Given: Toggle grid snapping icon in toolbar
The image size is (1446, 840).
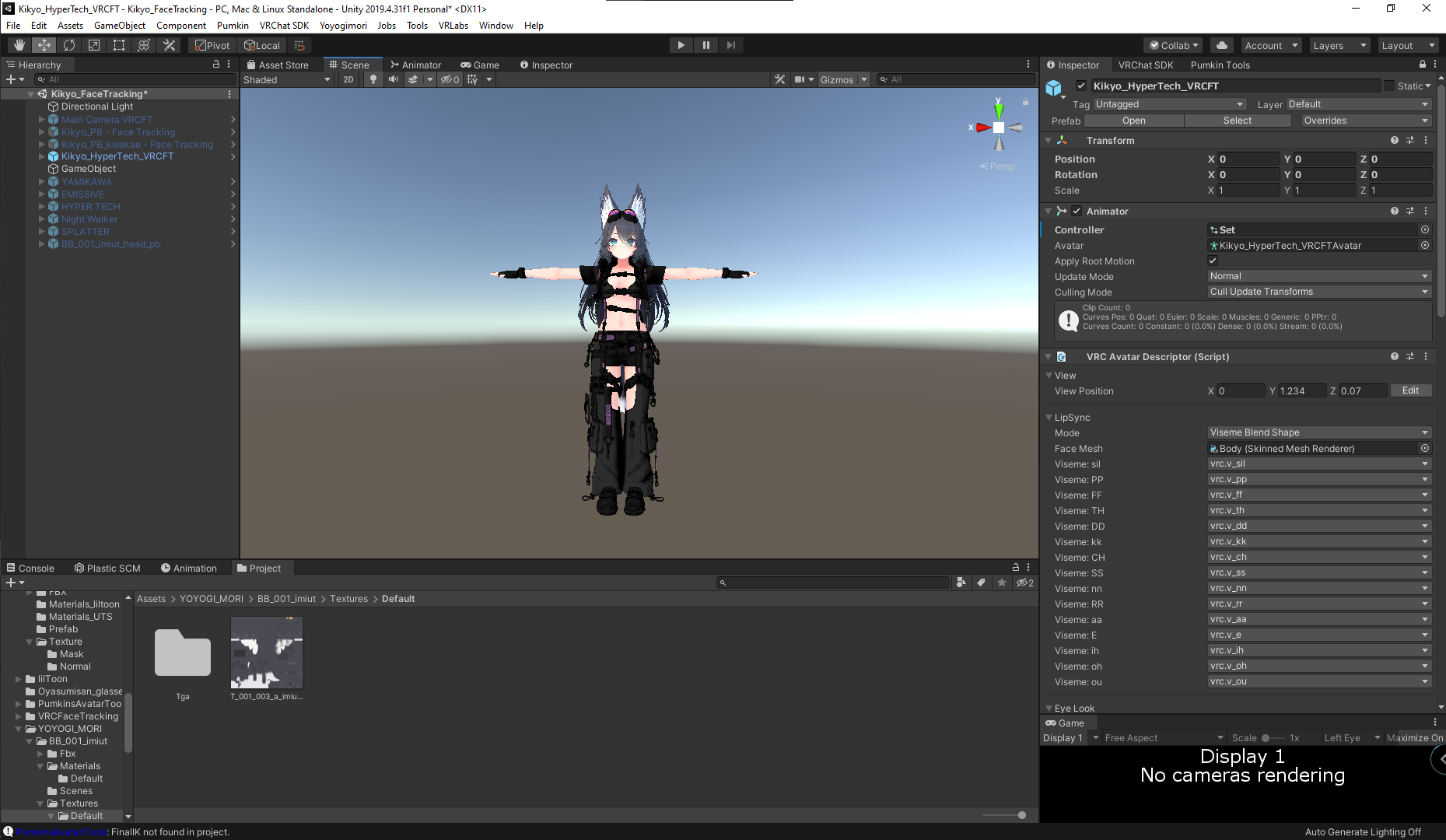Looking at the screenshot, I should [x=299, y=45].
